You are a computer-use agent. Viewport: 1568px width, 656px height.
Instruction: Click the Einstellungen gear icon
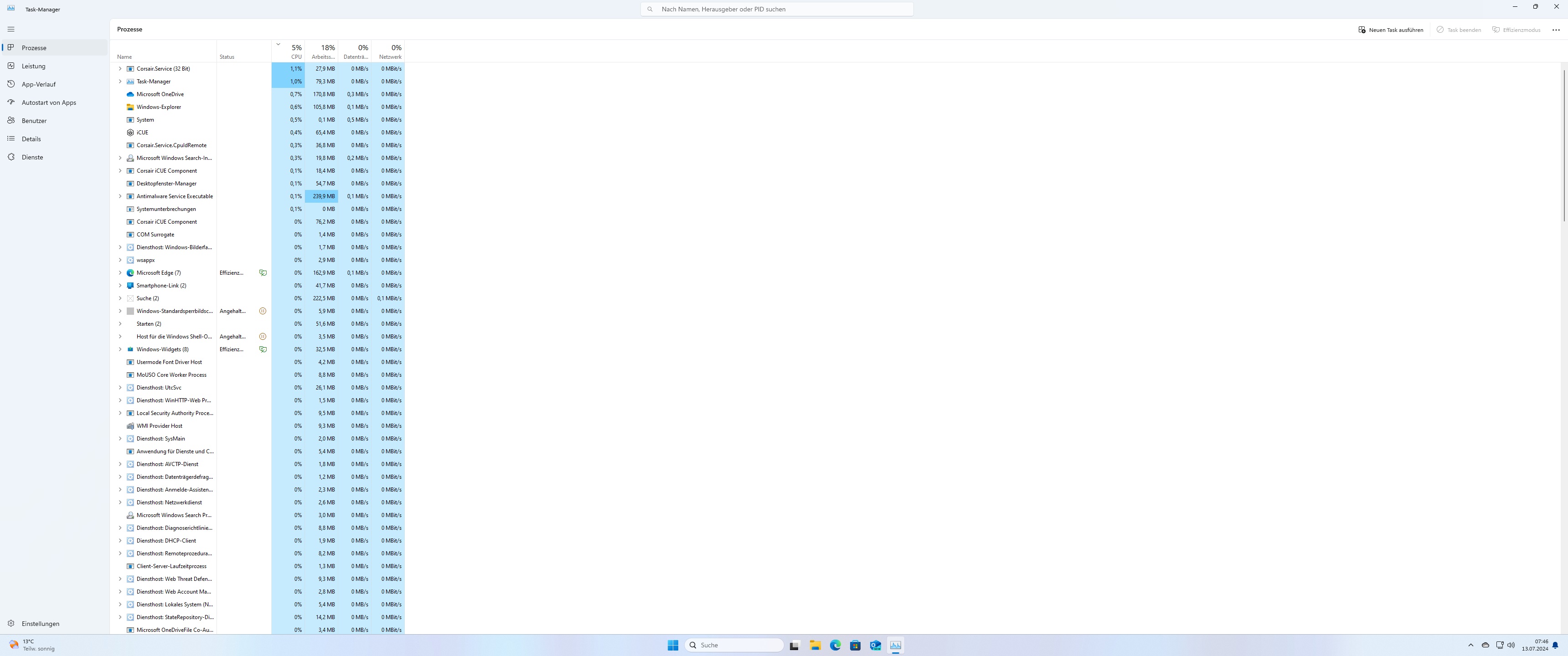[11, 624]
